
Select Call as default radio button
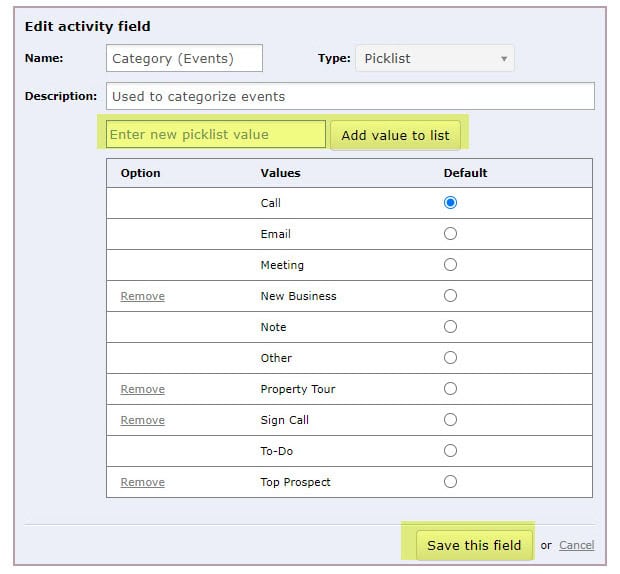pyautogui.click(x=450, y=203)
